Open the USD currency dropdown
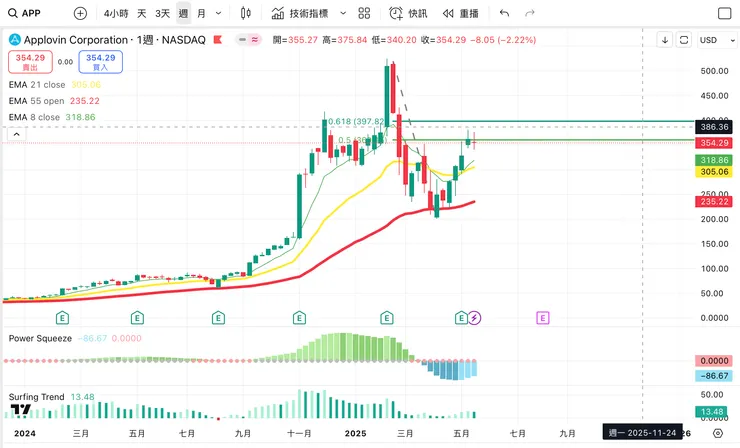The image size is (740, 448). [x=717, y=40]
